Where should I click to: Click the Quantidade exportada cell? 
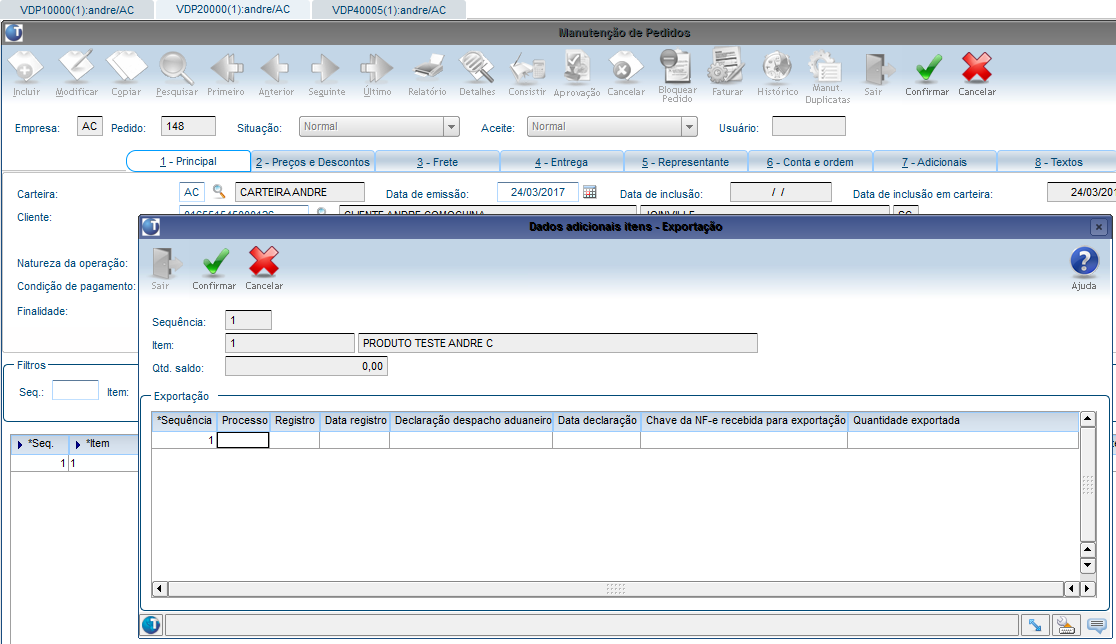pos(963,440)
